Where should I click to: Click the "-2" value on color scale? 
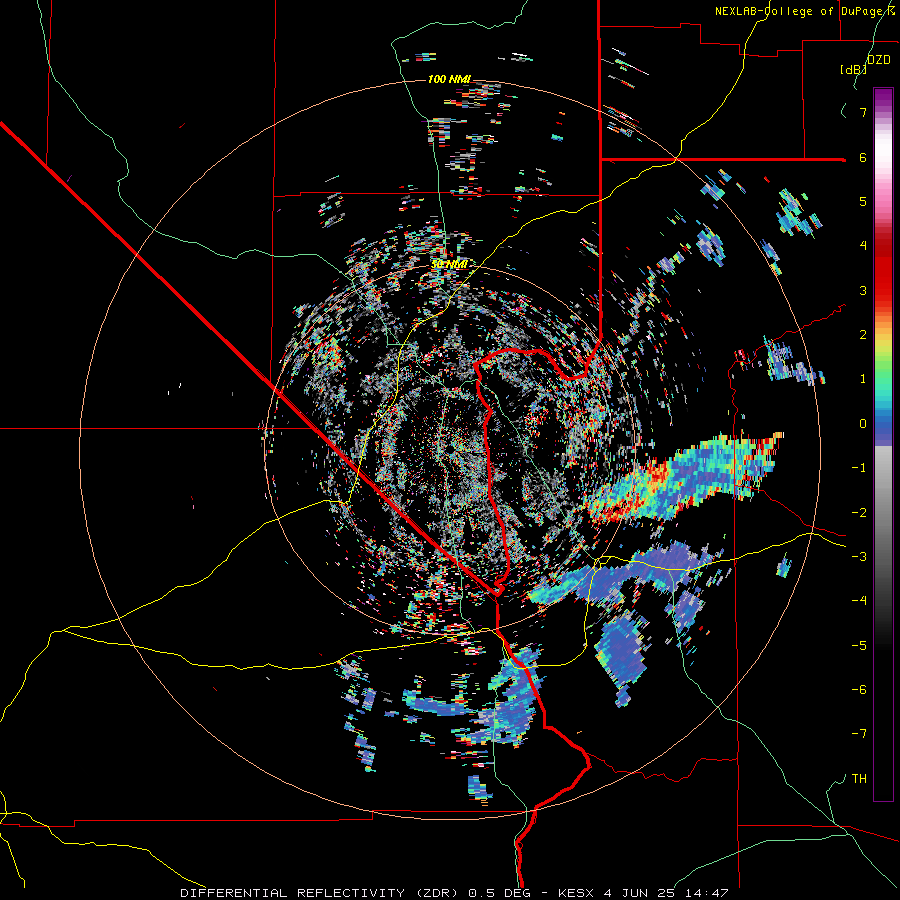pos(859,513)
